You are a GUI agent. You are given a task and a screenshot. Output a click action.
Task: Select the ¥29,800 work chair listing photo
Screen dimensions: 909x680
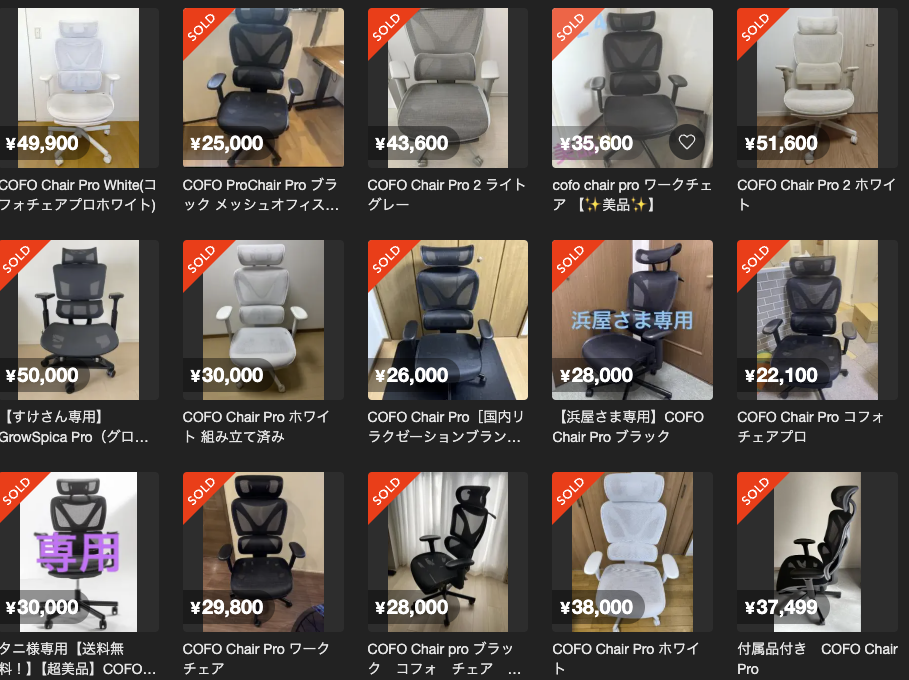263,552
